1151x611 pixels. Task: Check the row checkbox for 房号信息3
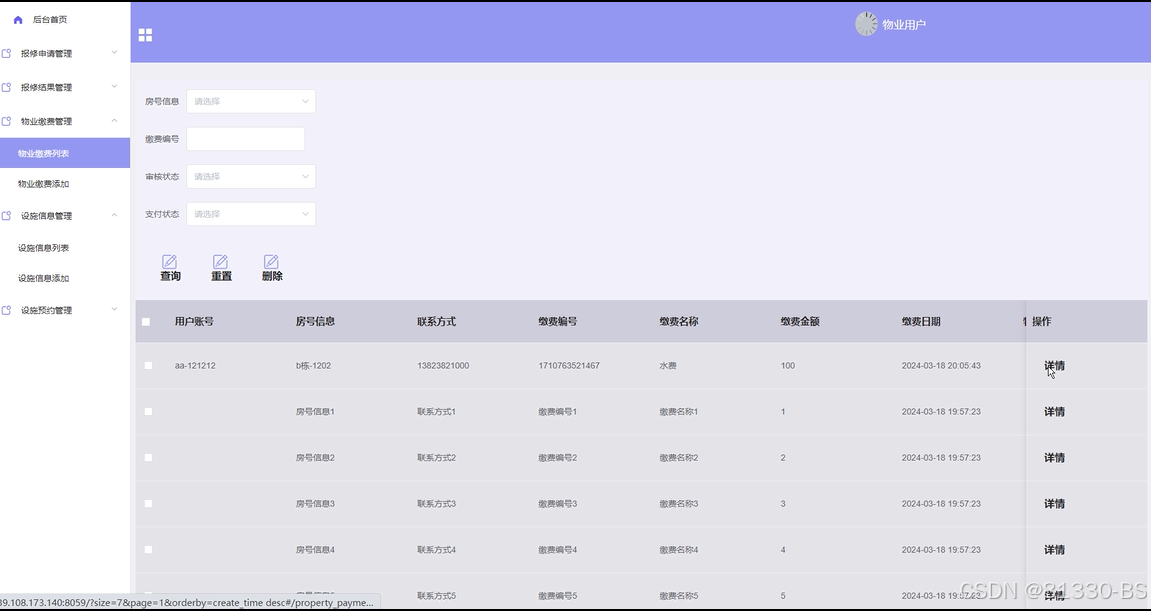(x=148, y=504)
